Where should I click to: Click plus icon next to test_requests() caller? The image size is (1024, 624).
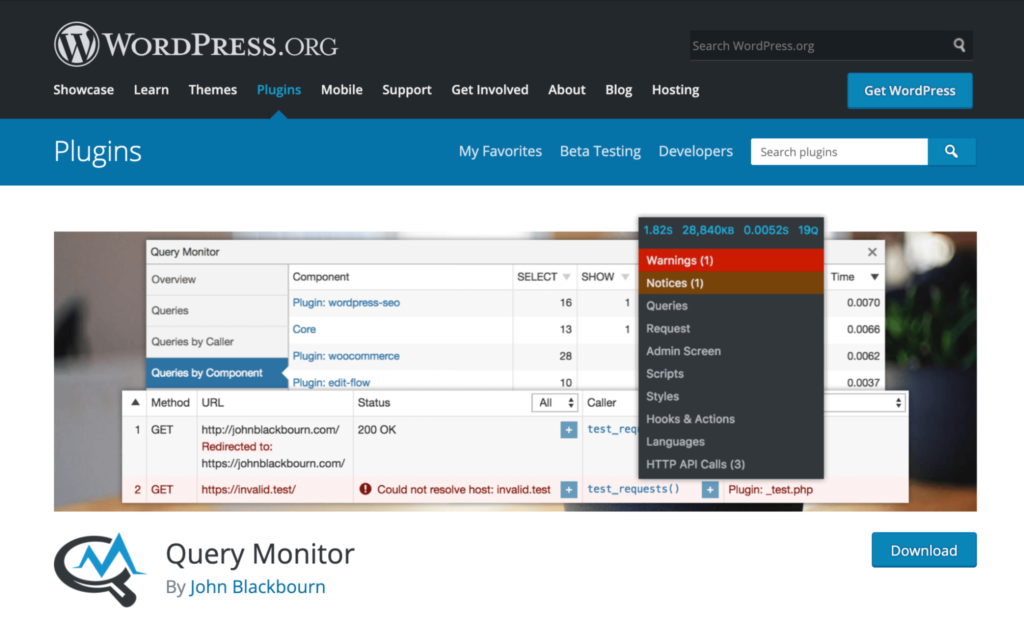[x=710, y=490]
